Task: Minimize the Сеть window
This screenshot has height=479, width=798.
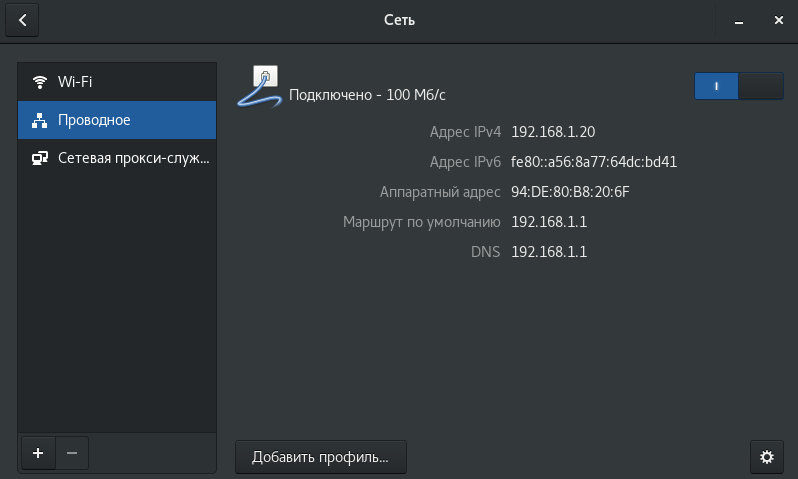Action: pyautogui.click(x=738, y=20)
